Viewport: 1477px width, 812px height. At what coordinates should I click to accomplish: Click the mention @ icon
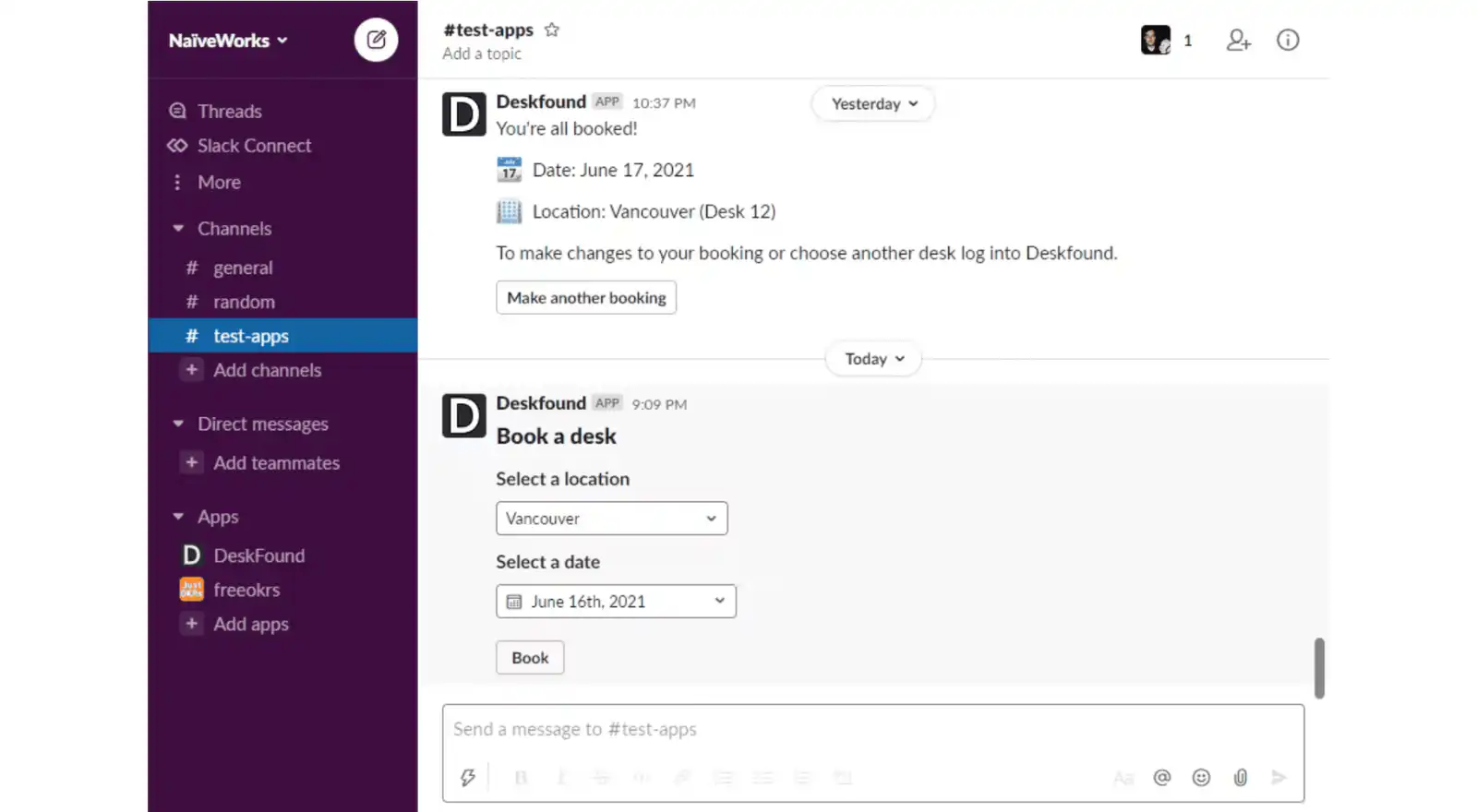(x=1162, y=778)
